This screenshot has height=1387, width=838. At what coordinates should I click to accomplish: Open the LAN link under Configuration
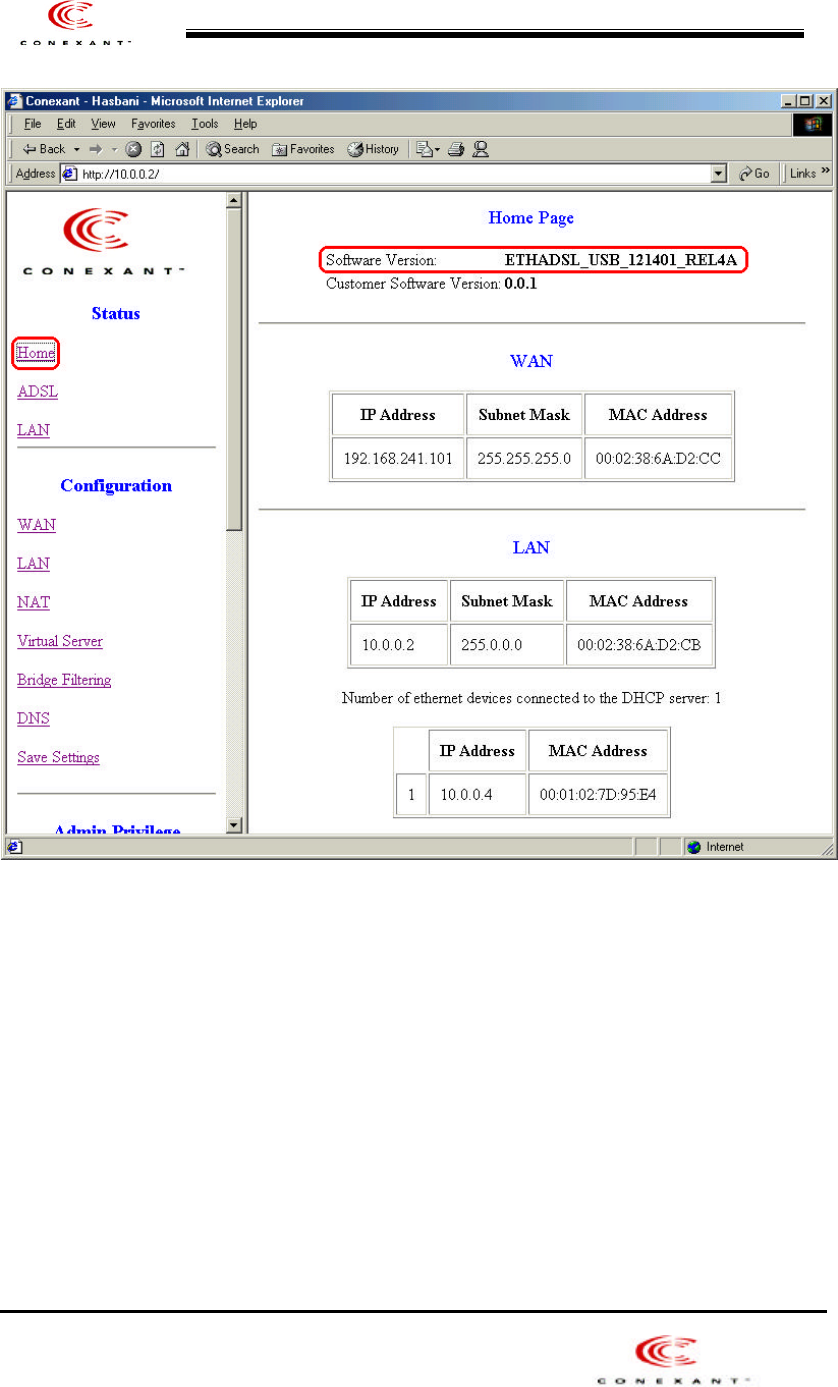click(33, 563)
